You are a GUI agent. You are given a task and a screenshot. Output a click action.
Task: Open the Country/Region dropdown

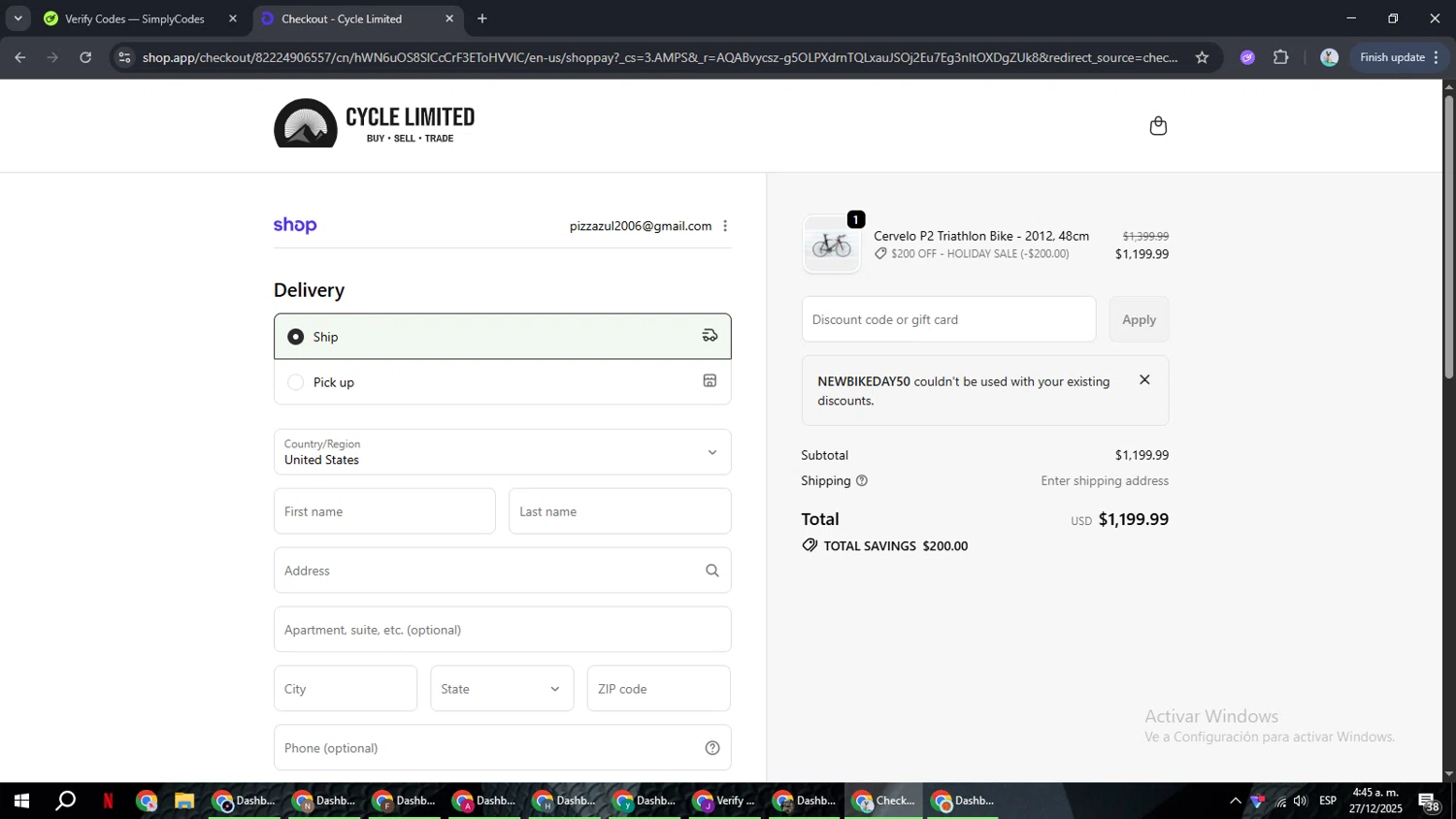coord(502,452)
